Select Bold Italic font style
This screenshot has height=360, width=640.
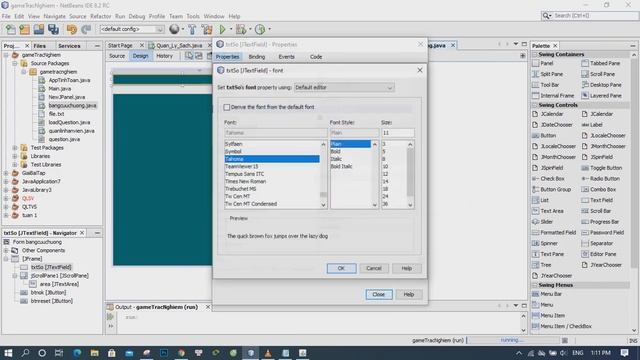[x=341, y=166]
